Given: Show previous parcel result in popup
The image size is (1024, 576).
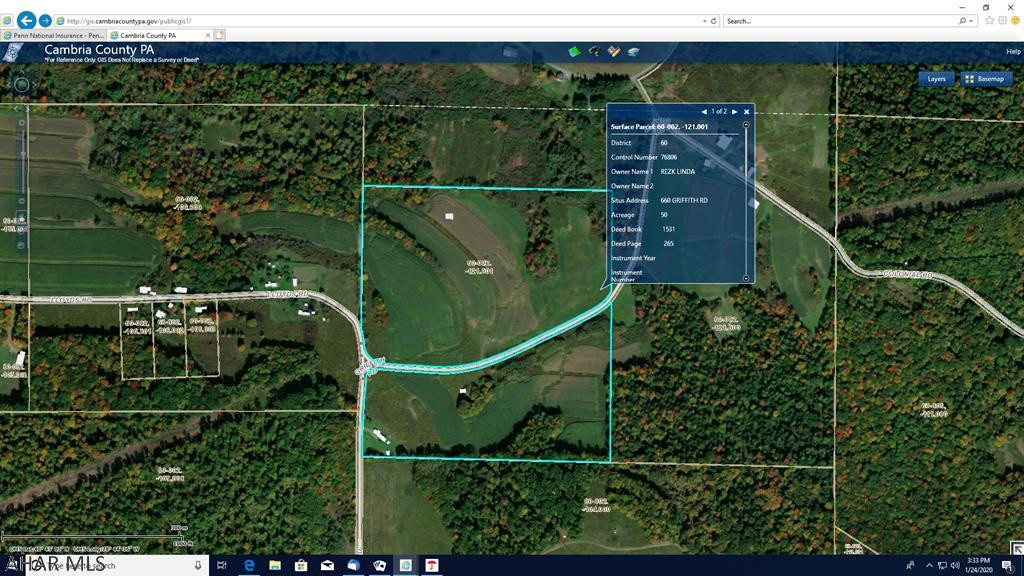Looking at the screenshot, I should click(x=703, y=112).
